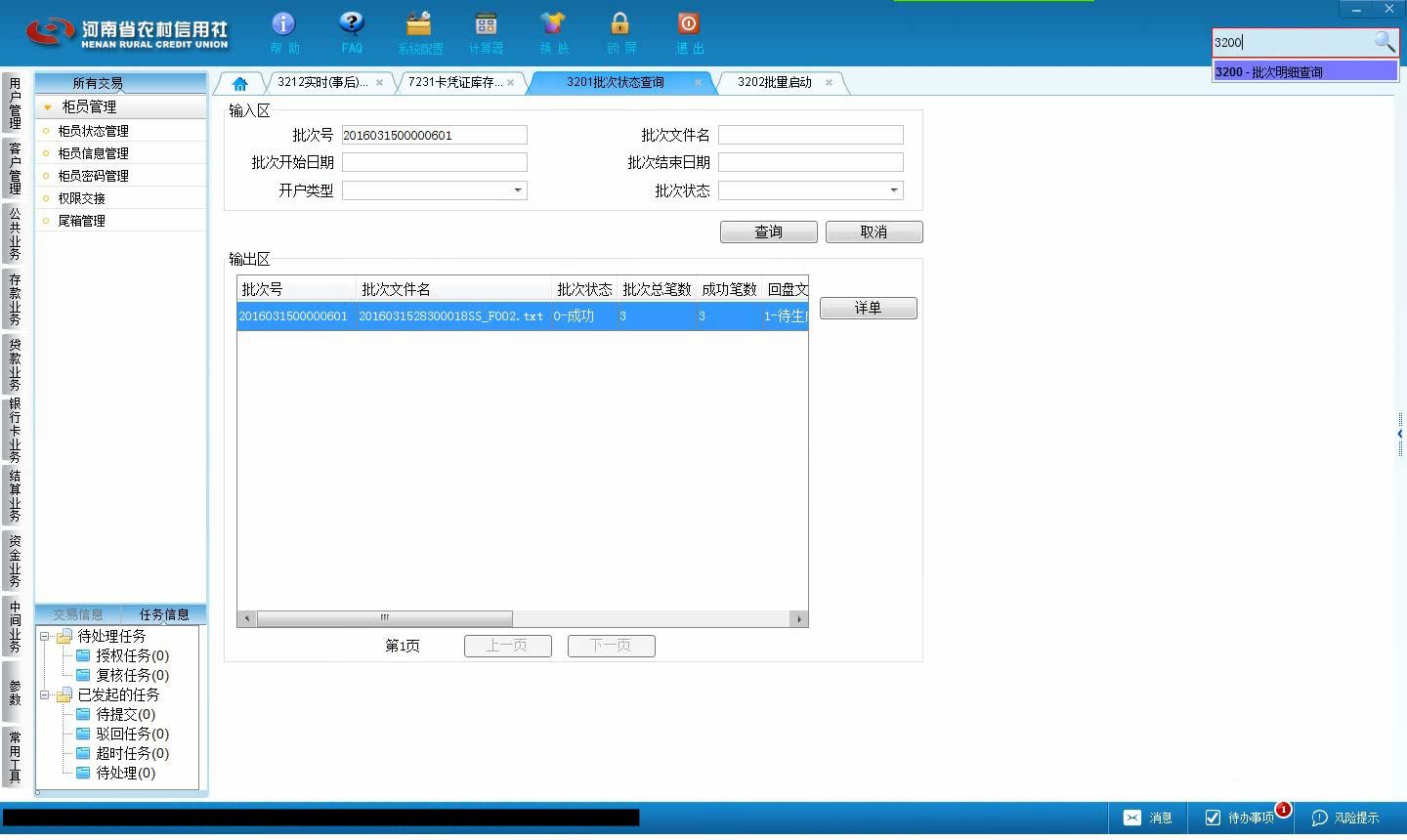Click the 详单 button

(868, 308)
